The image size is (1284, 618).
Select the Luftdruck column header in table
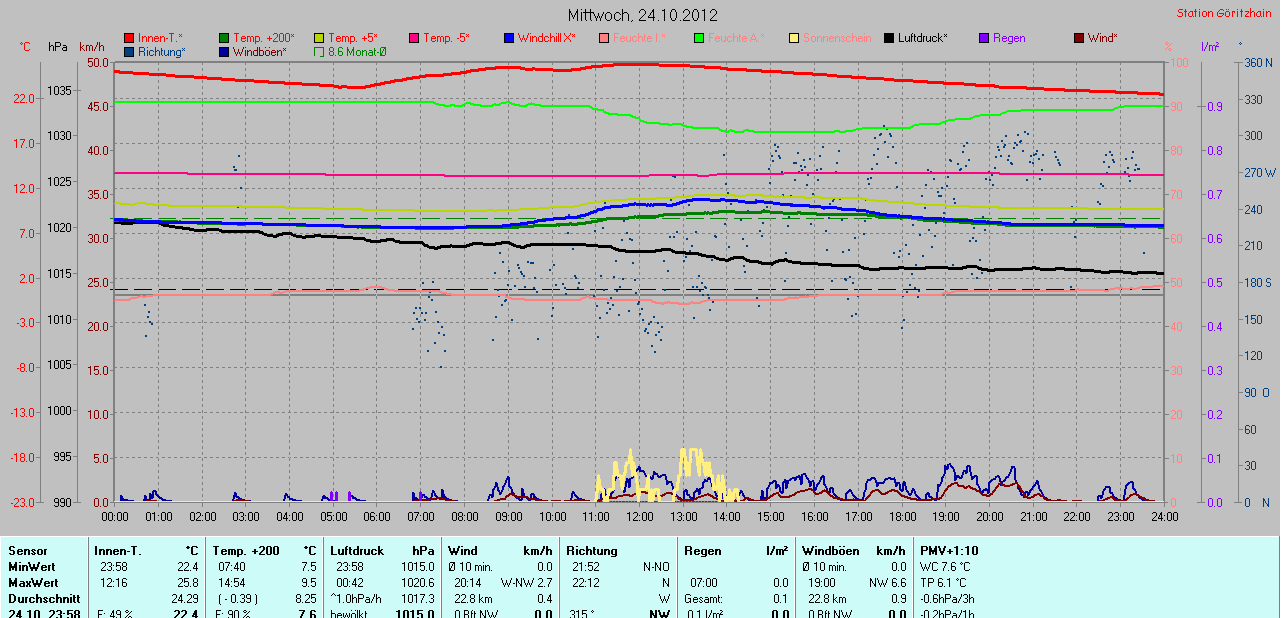(357, 551)
